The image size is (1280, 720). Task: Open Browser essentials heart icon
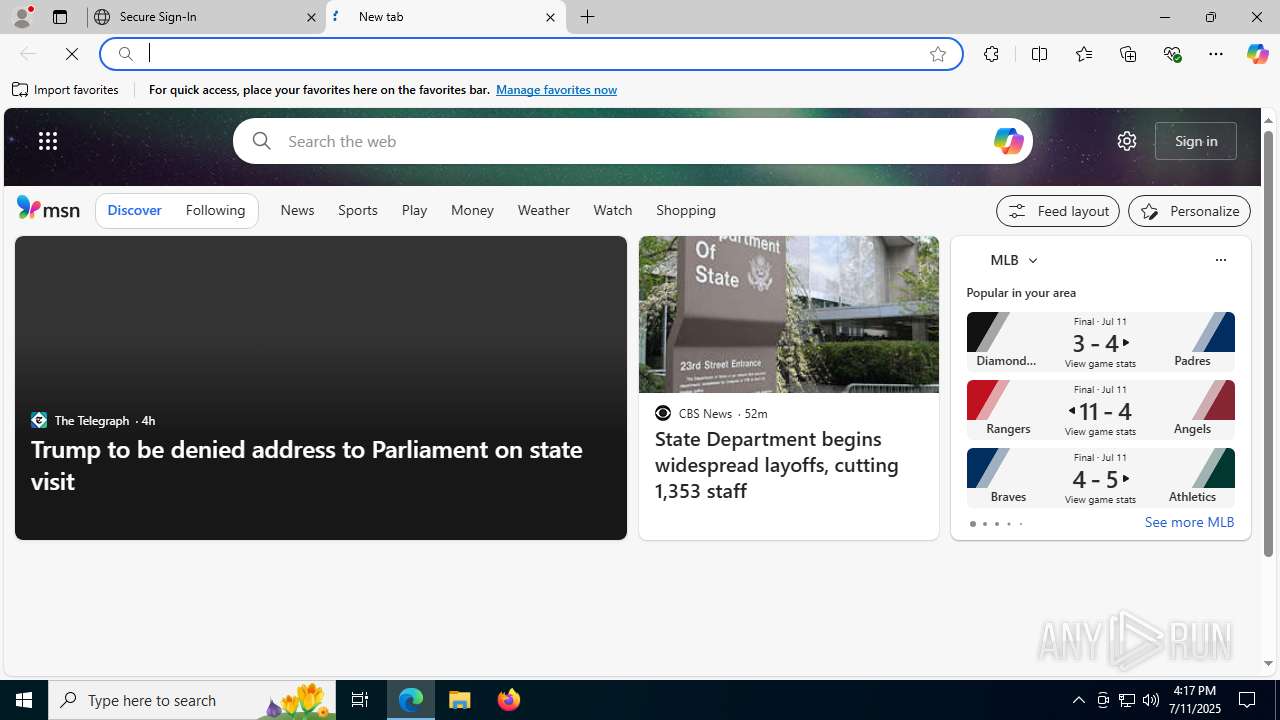tap(1172, 54)
